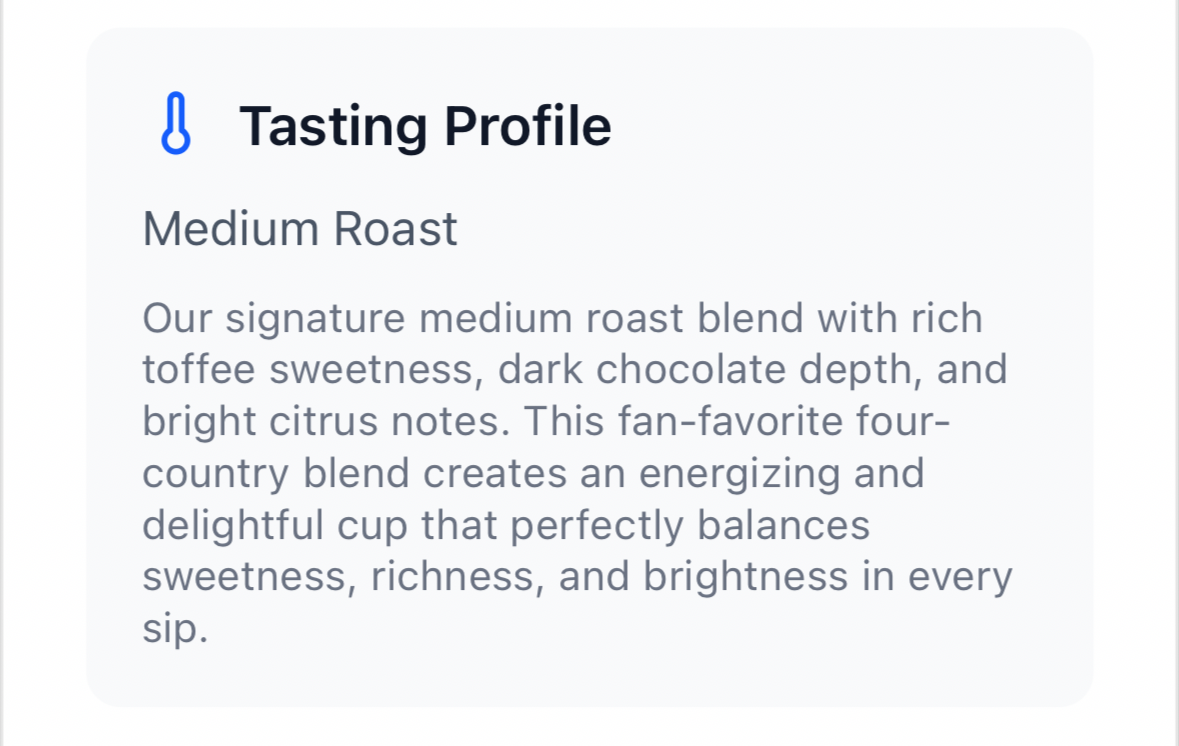Click the word 'Tasting' in heading
The width and height of the screenshot is (1179, 746).
tap(334, 128)
